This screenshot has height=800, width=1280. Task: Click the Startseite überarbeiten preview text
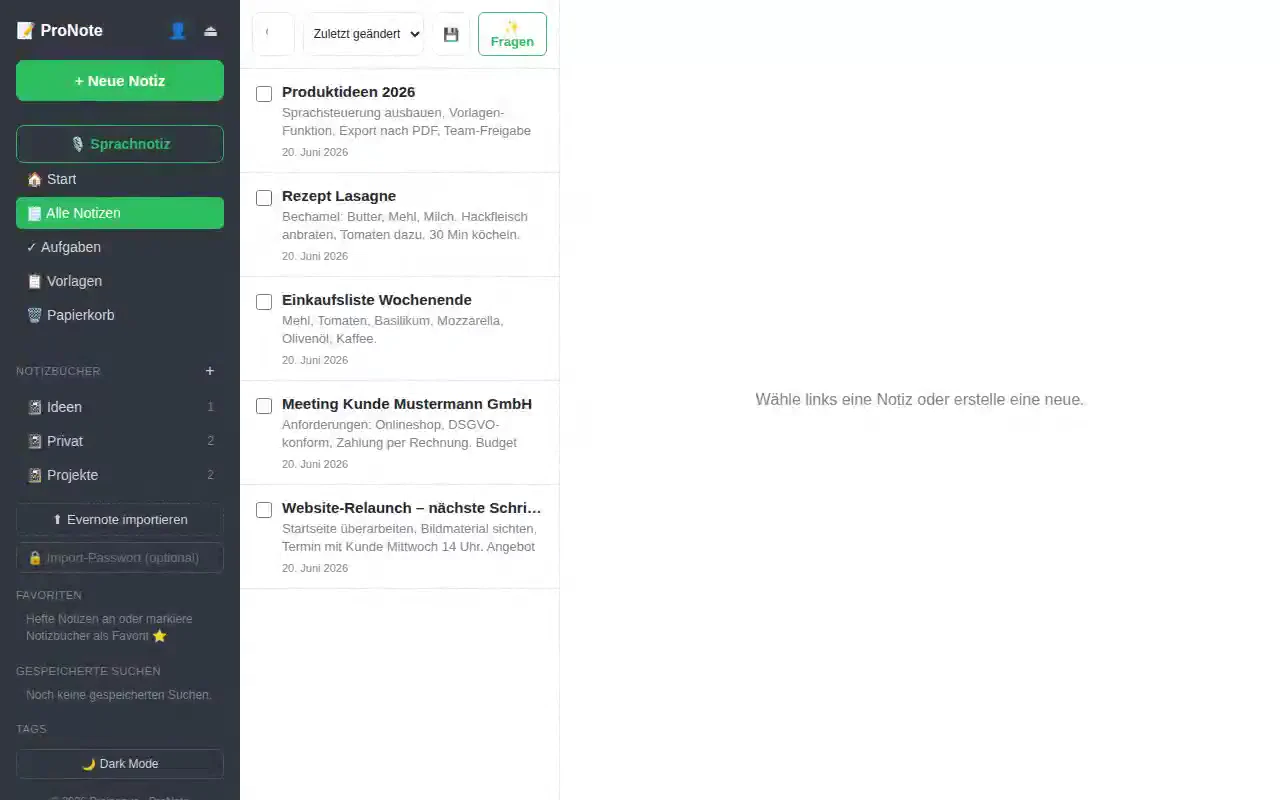[409, 537]
